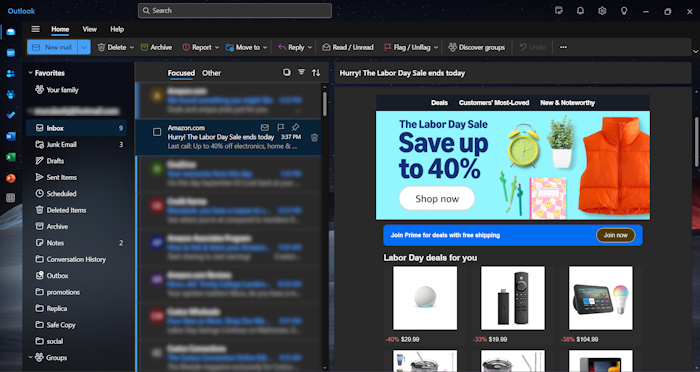The height and width of the screenshot is (372, 700).
Task: Open the Inbox folder
Action: pyautogui.click(x=76, y=128)
